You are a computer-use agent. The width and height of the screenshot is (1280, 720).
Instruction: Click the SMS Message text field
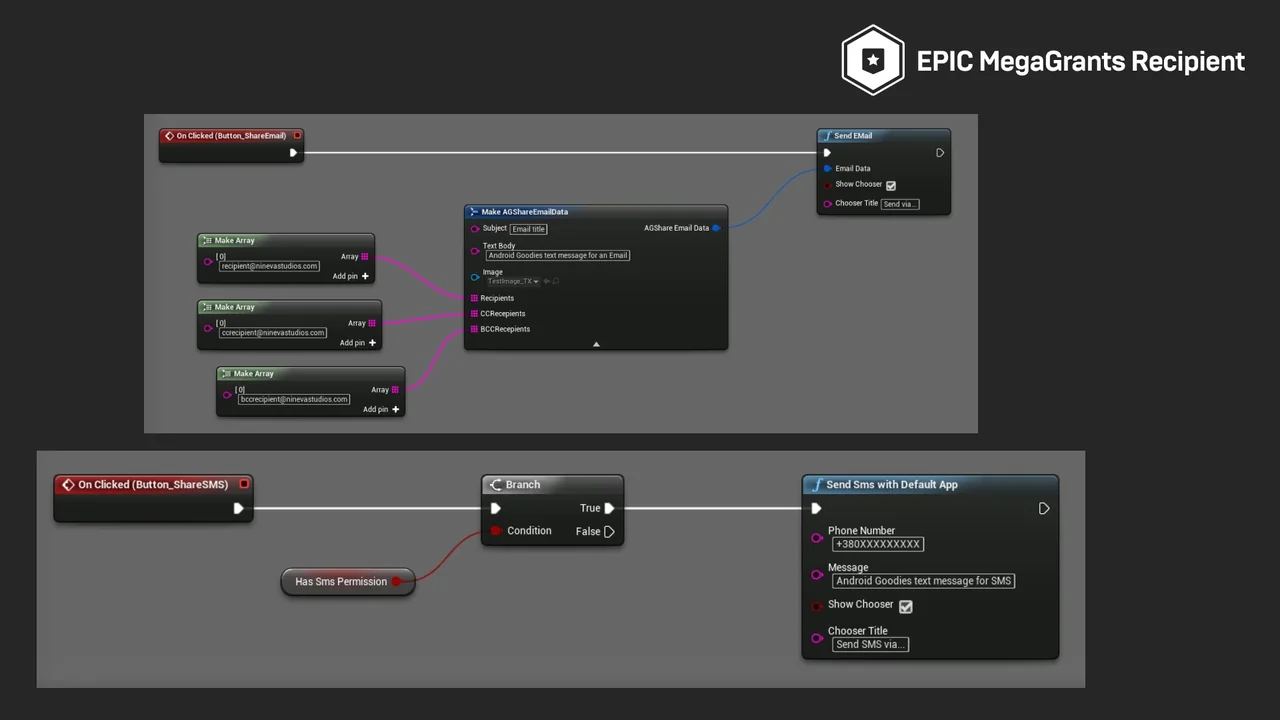pos(923,581)
